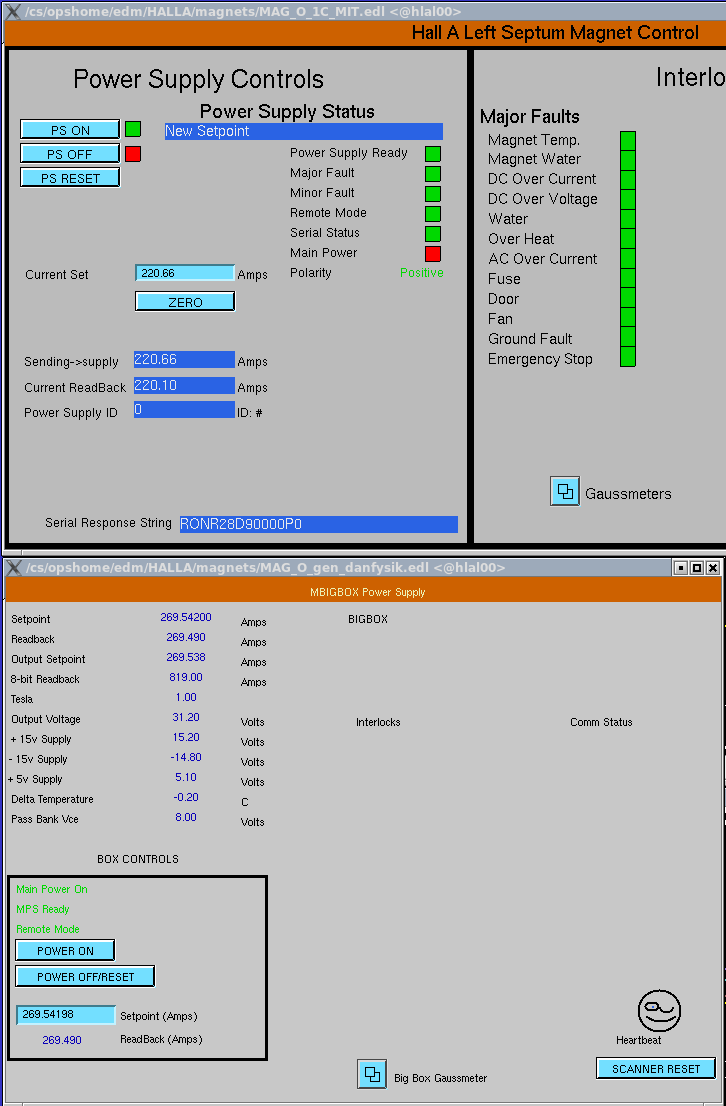Click the Main Power On status text
The height and width of the screenshot is (1106, 726).
point(52,889)
